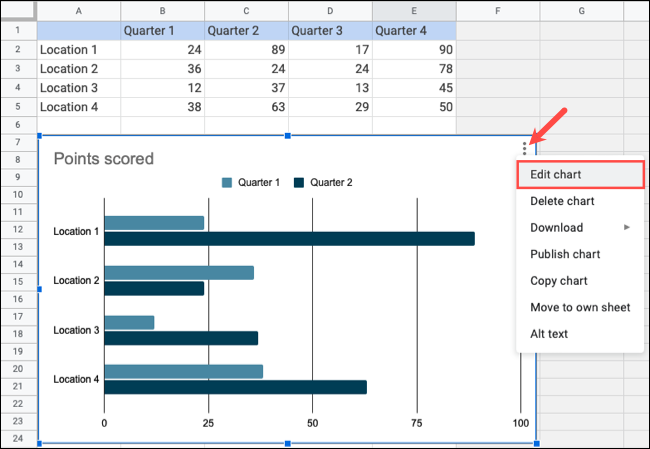The width and height of the screenshot is (650, 449).
Task: Click cell with value 45
Action: [414, 88]
